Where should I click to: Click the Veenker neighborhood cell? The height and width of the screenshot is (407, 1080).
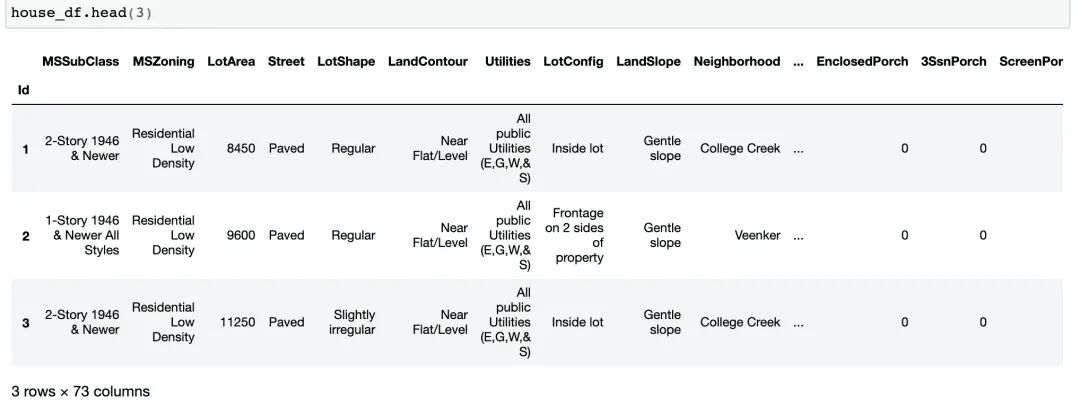(x=757, y=235)
